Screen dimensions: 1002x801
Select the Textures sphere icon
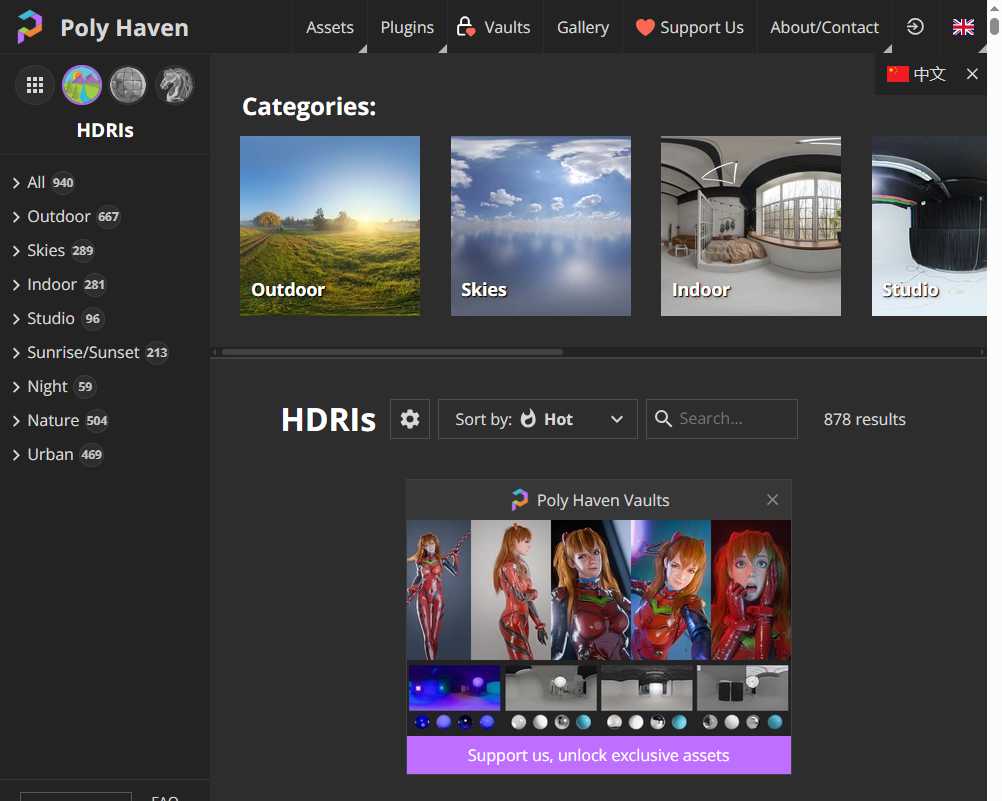[128, 85]
